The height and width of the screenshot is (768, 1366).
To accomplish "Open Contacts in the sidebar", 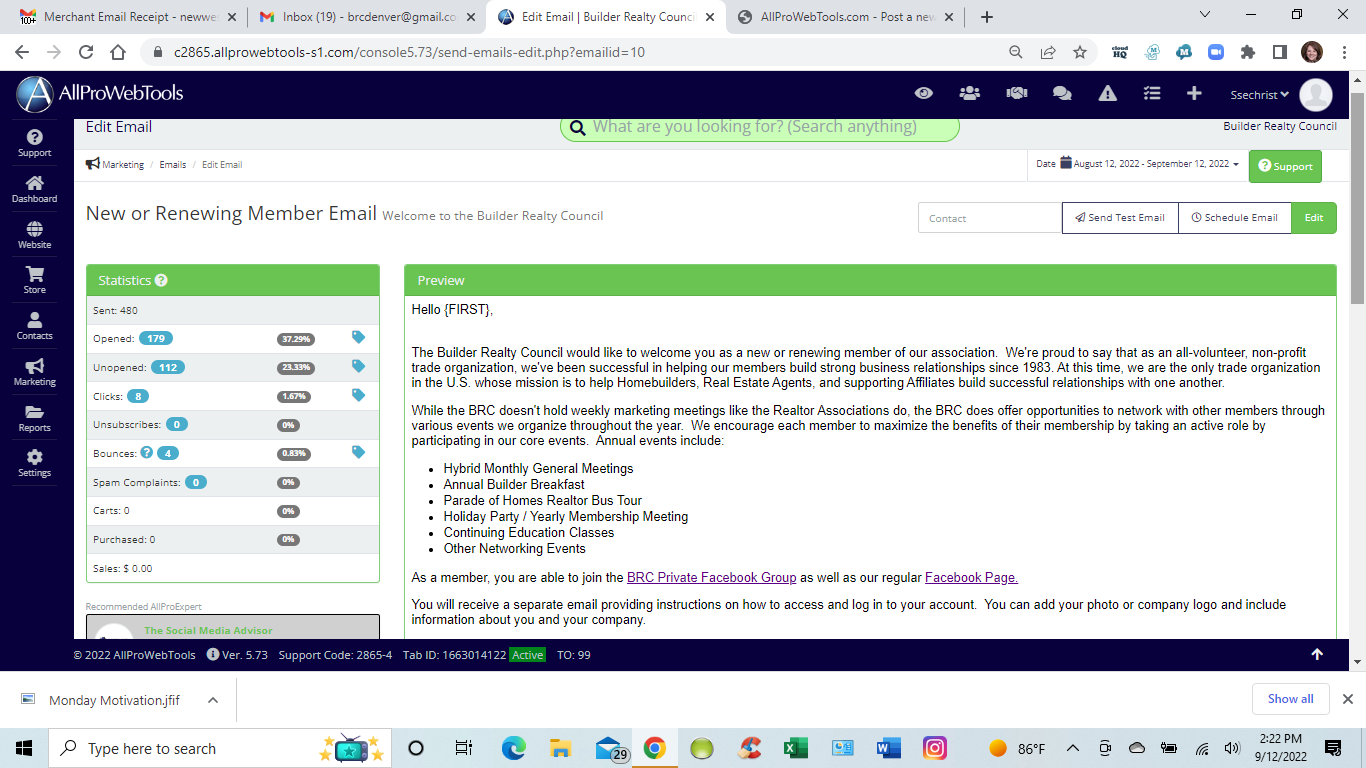I will click(34, 327).
